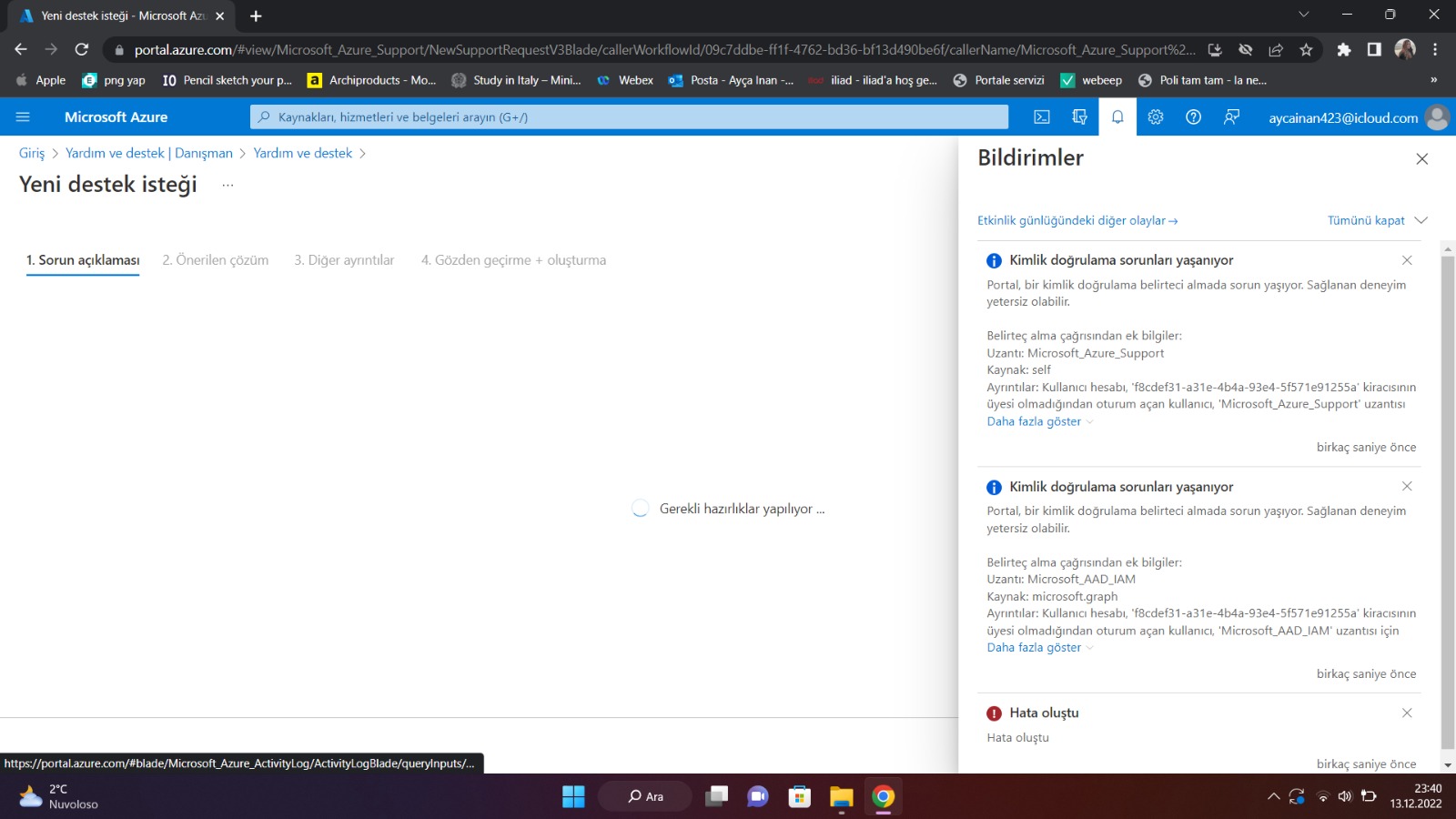
Task: Launch Cloud Shell from the top bar
Action: click(x=1042, y=117)
